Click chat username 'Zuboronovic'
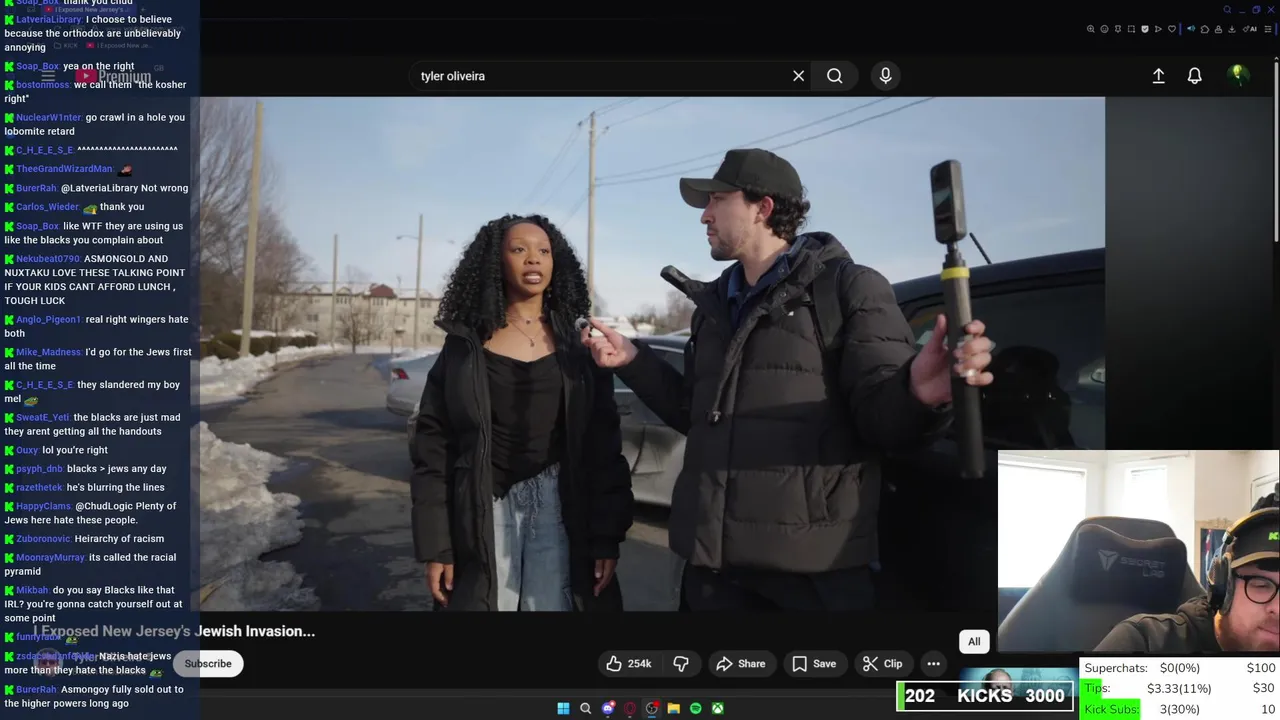Viewport: 1280px width, 720px height. 43,539
